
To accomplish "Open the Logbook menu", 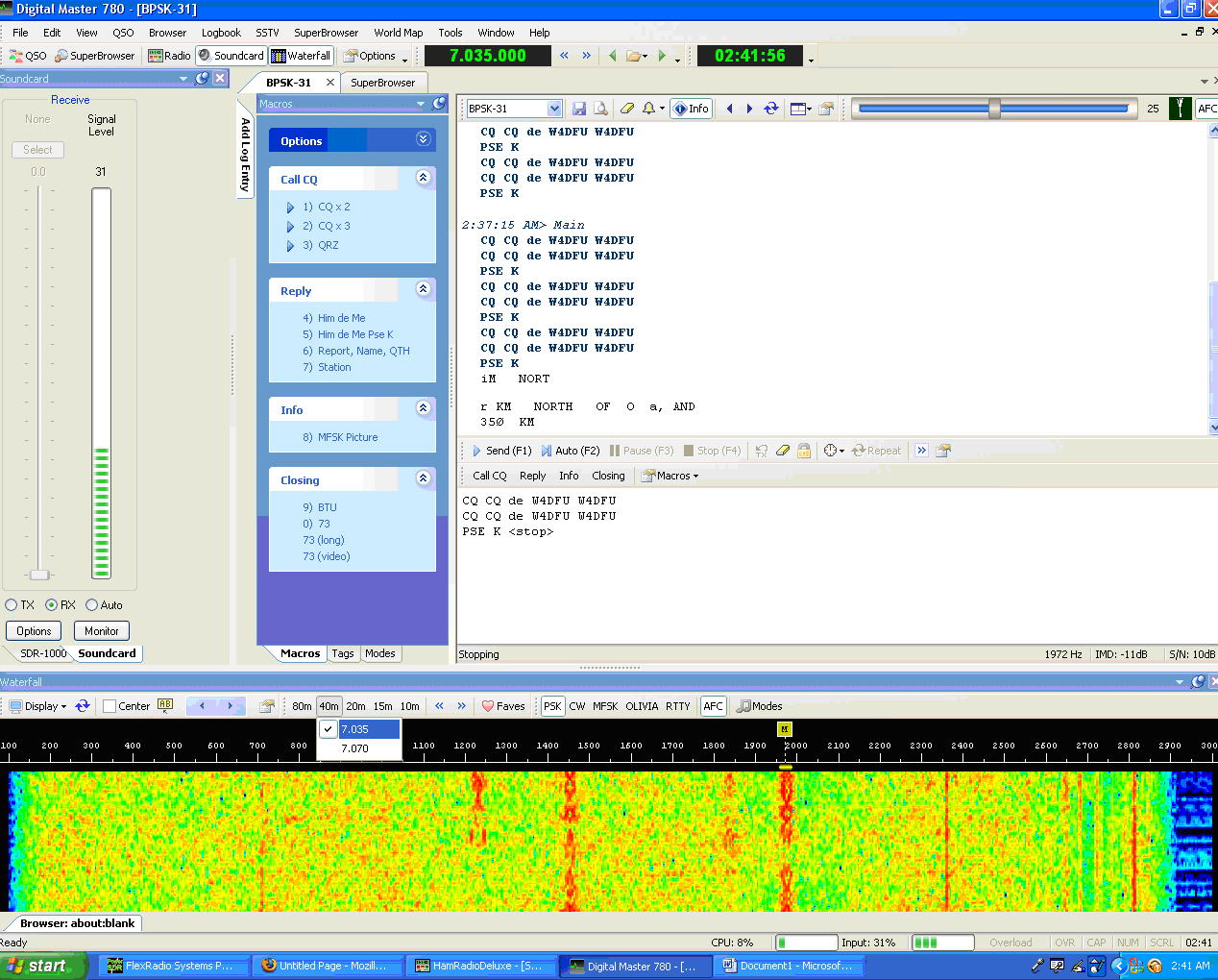I will click(221, 33).
